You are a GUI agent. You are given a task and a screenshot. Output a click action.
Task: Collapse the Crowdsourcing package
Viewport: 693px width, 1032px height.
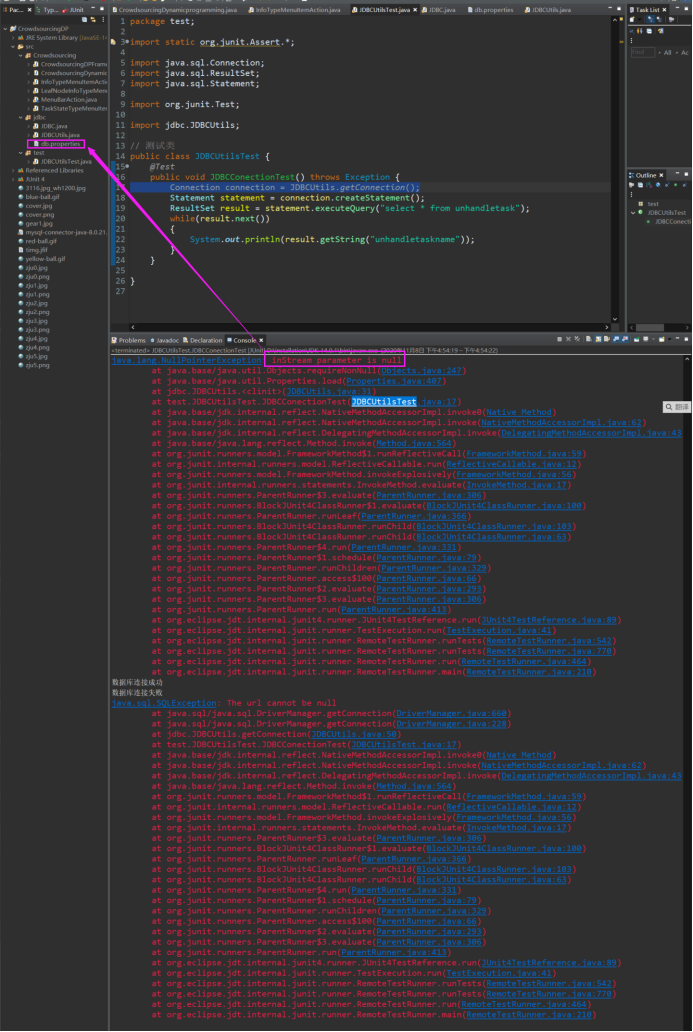pos(20,55)
